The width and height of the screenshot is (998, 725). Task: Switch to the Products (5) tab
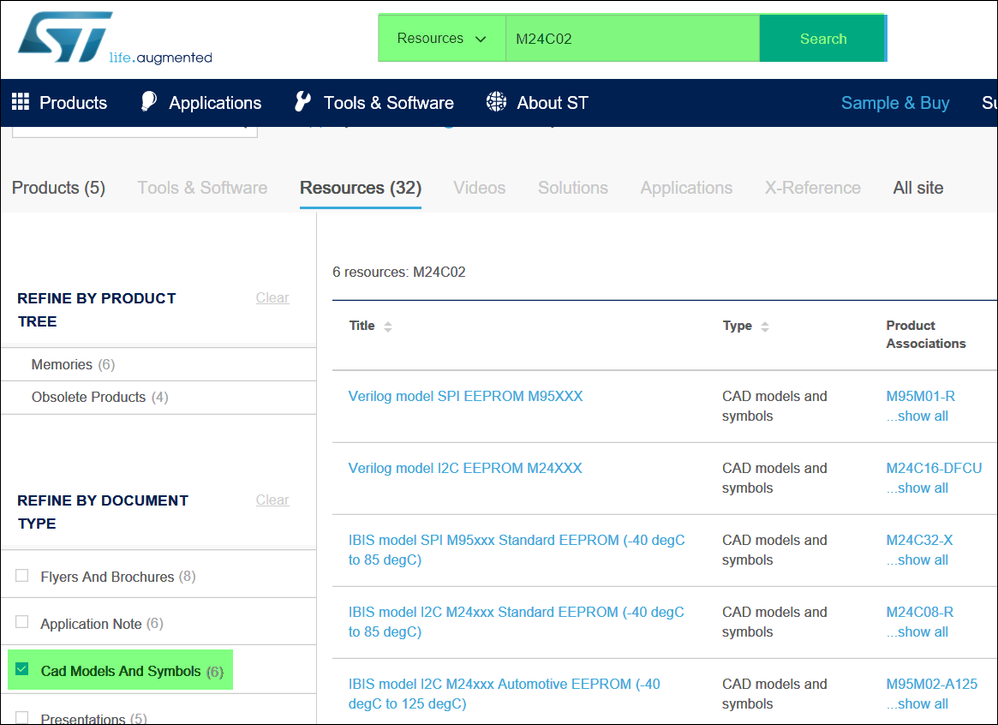click(x=59, y=188)
